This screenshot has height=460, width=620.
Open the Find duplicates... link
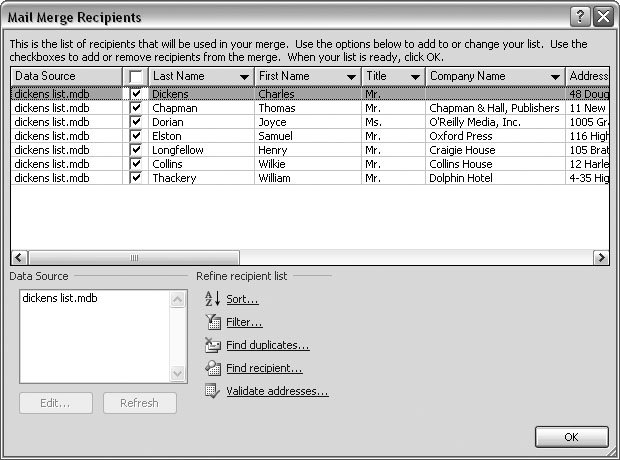[x=268, y=345]
